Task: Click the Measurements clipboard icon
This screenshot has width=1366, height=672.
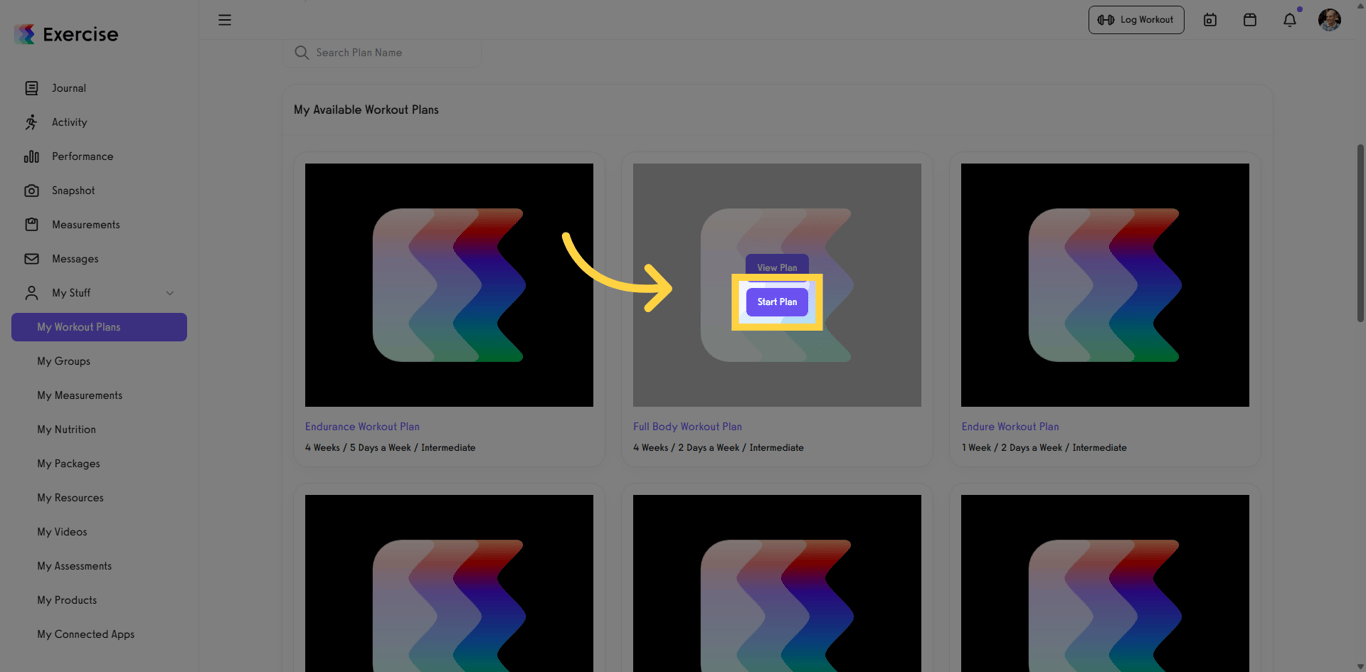Action: pyautogui.click(x=32, y=224)
